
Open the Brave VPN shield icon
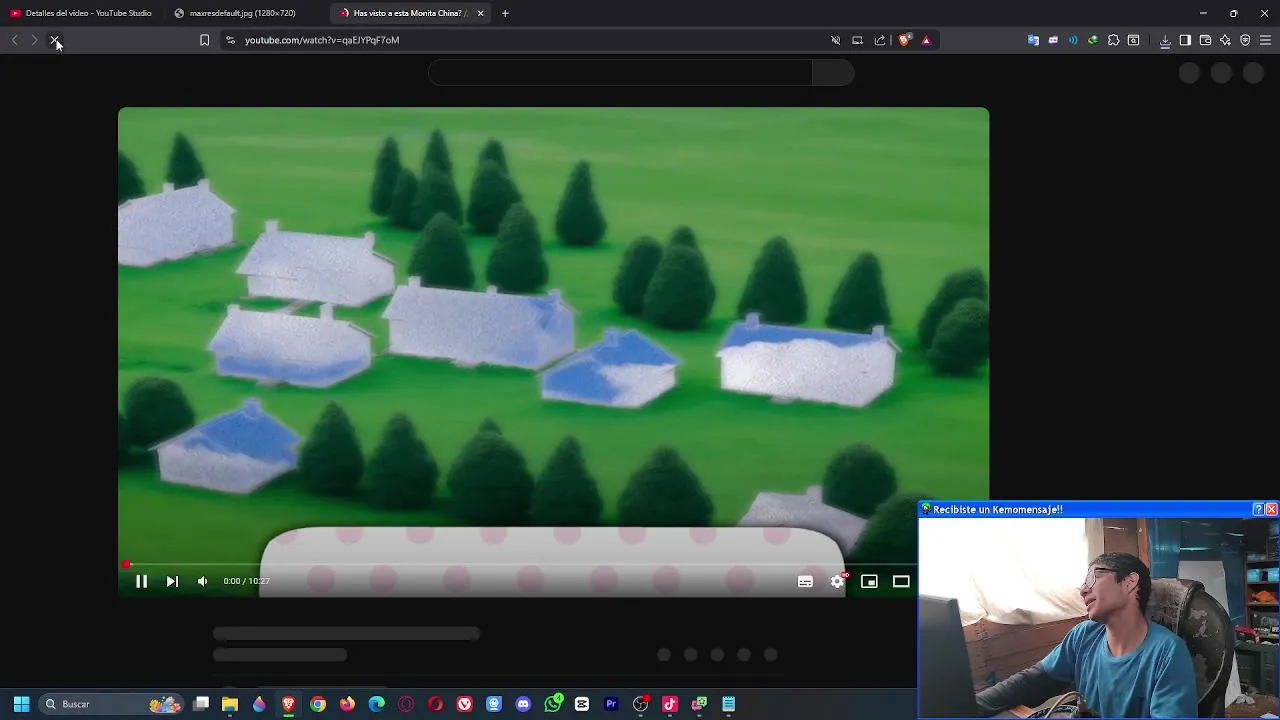point(1245,40)
